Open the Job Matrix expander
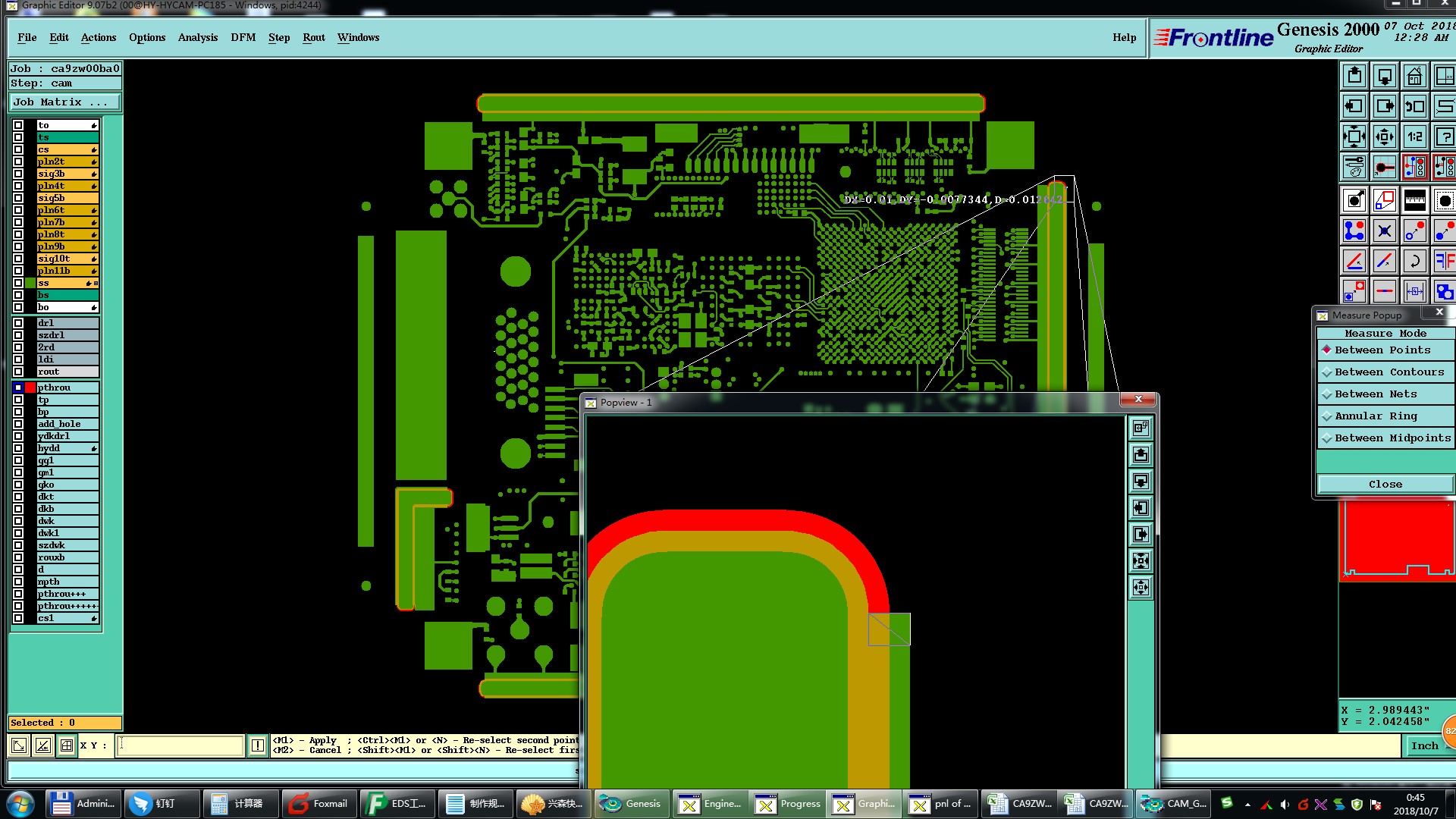This screenshot has width=1456, height=819. click(x=64, y=102)
